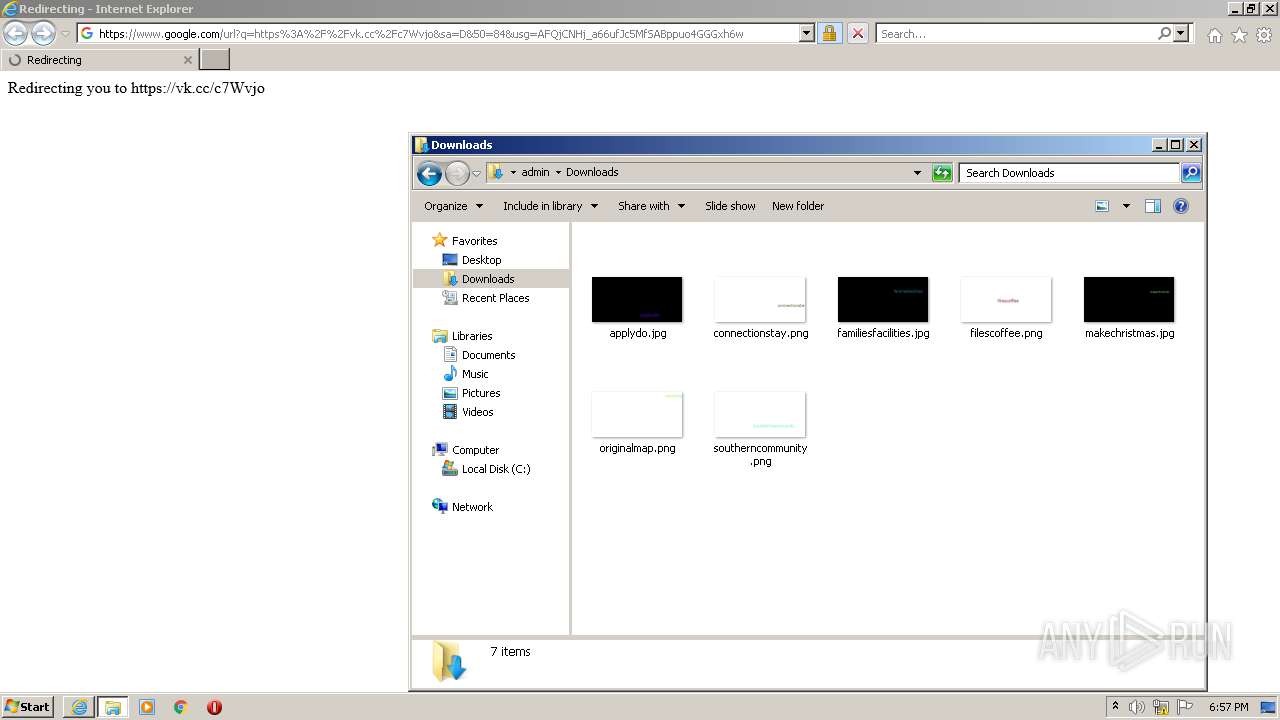Open Documents library
1280x720 pixels.
[x=488, y=355]
